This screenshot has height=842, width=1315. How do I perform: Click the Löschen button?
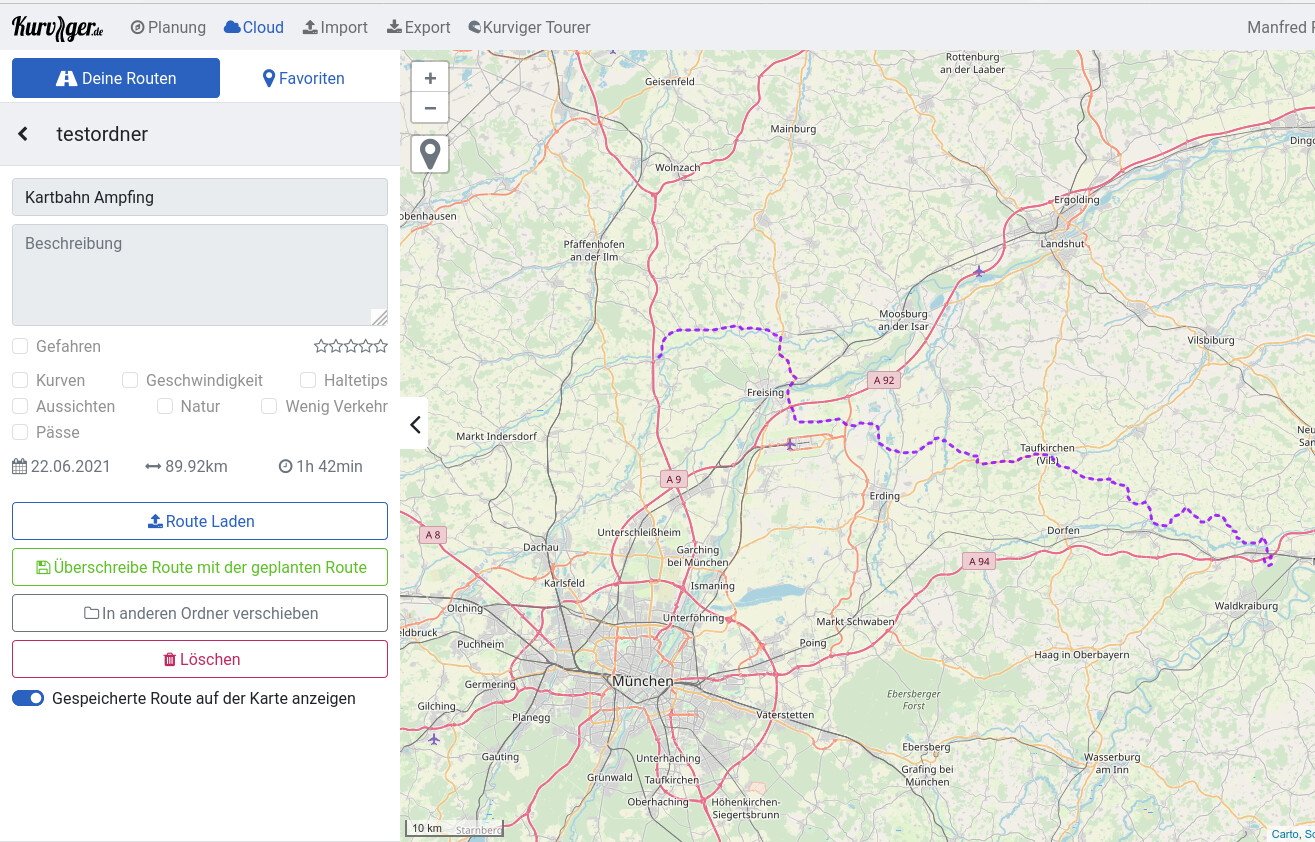pyautogui.click(x=200, y=659)
